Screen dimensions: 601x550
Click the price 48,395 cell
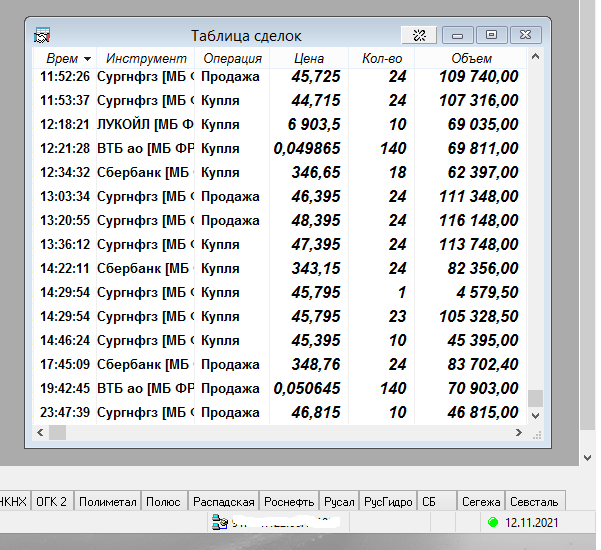(316, 220)
